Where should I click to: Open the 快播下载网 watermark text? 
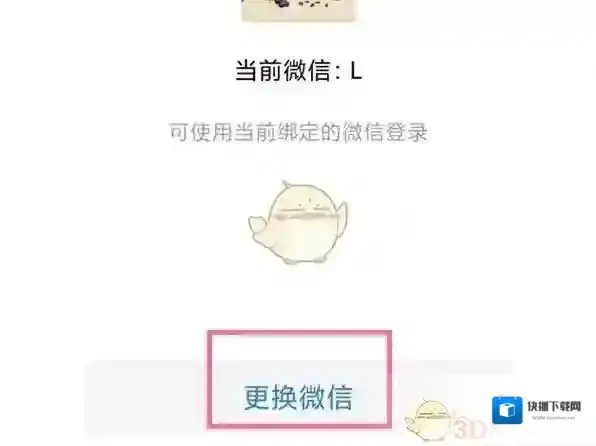[554, 406]
